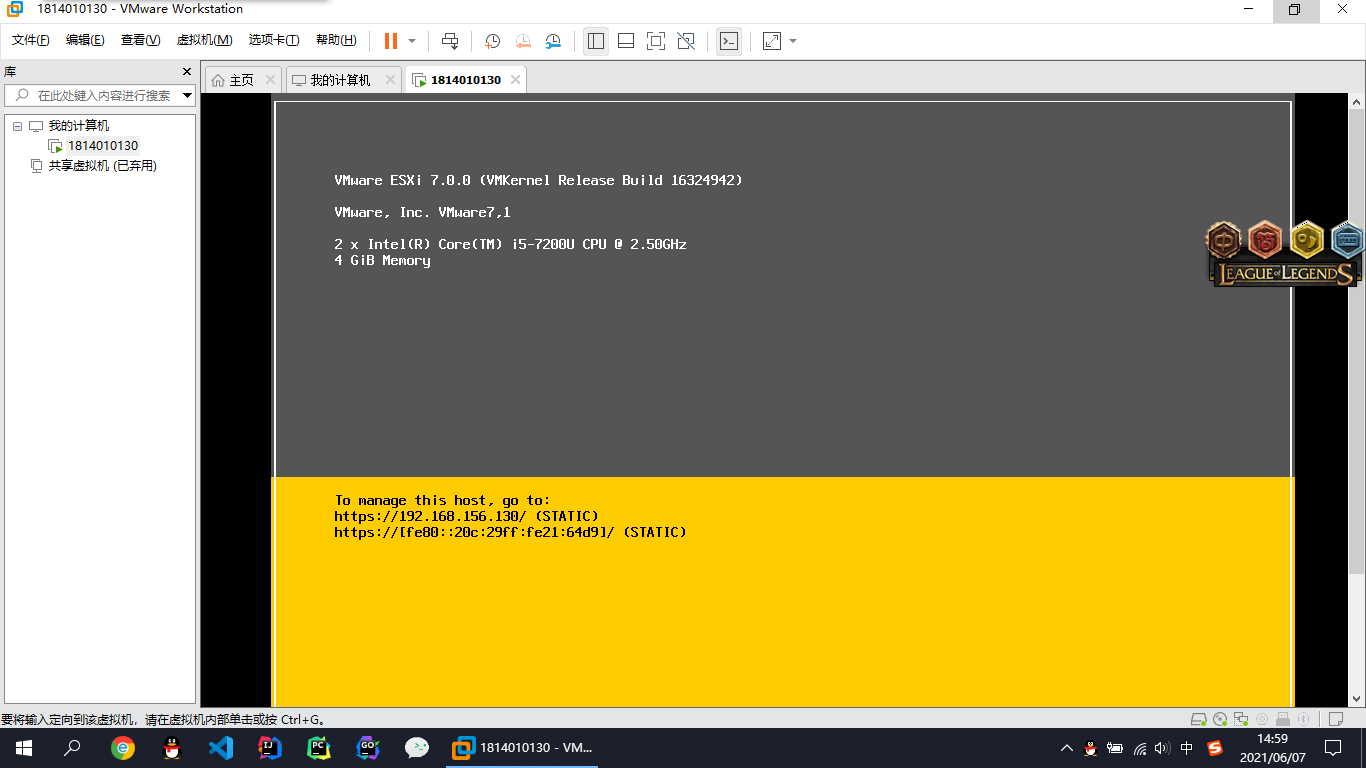Switch to the 主页 tab
Viewport: 1366px width, 768px height.
(x=241, y=80)
